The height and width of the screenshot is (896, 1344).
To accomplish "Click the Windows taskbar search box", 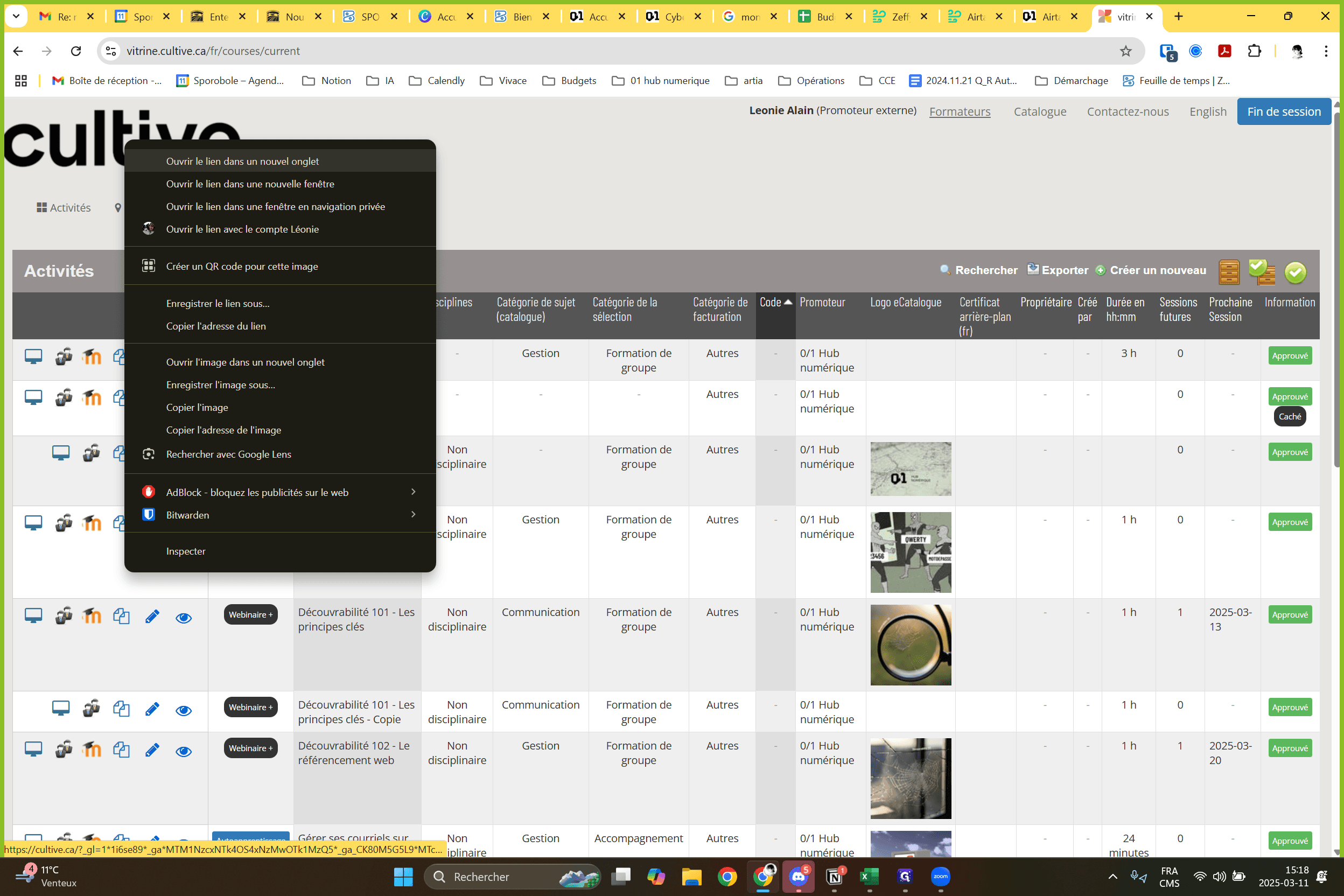I will (512, 876).
